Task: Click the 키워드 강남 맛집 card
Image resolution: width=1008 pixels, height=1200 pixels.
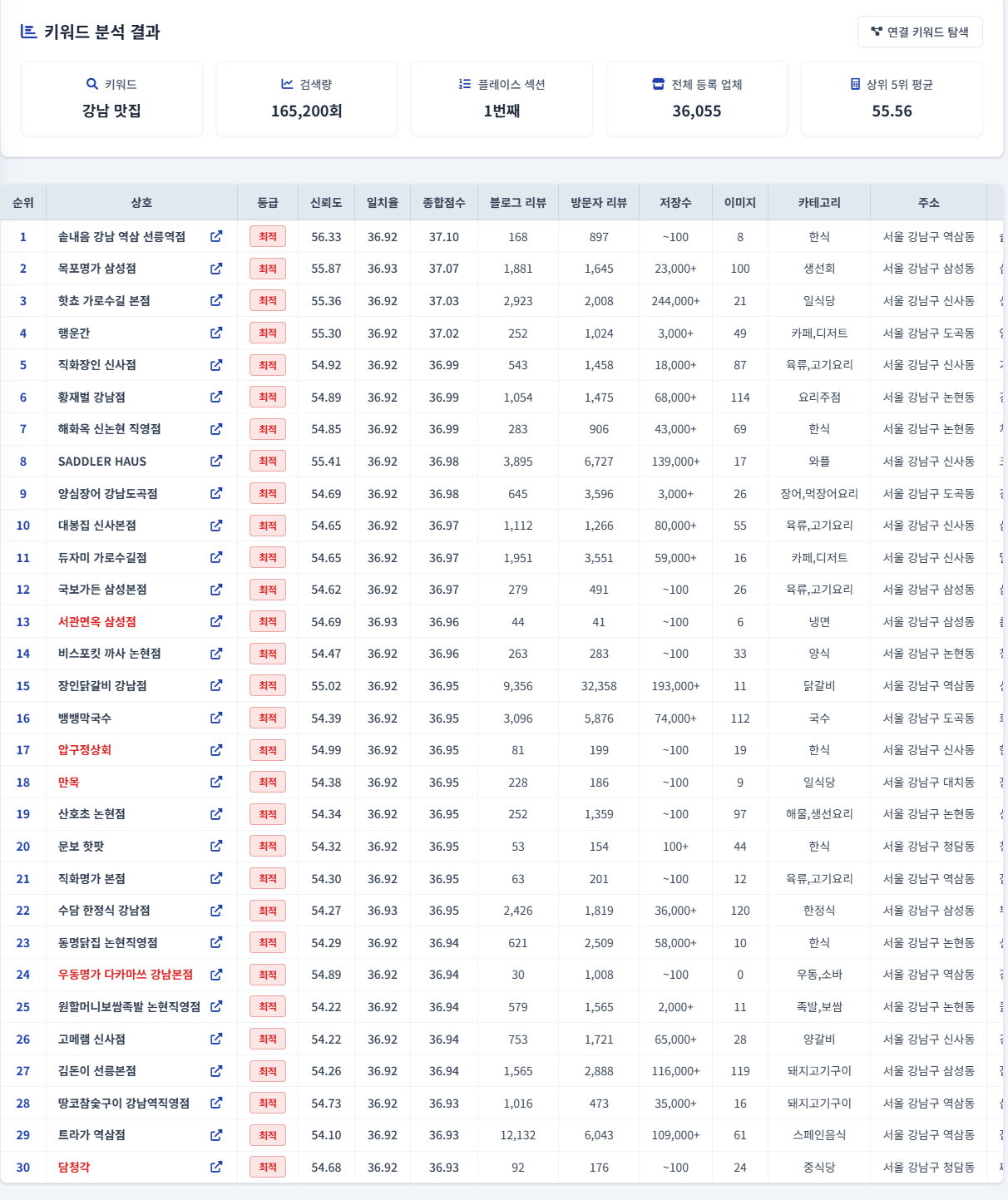Action: coord(111,98)
